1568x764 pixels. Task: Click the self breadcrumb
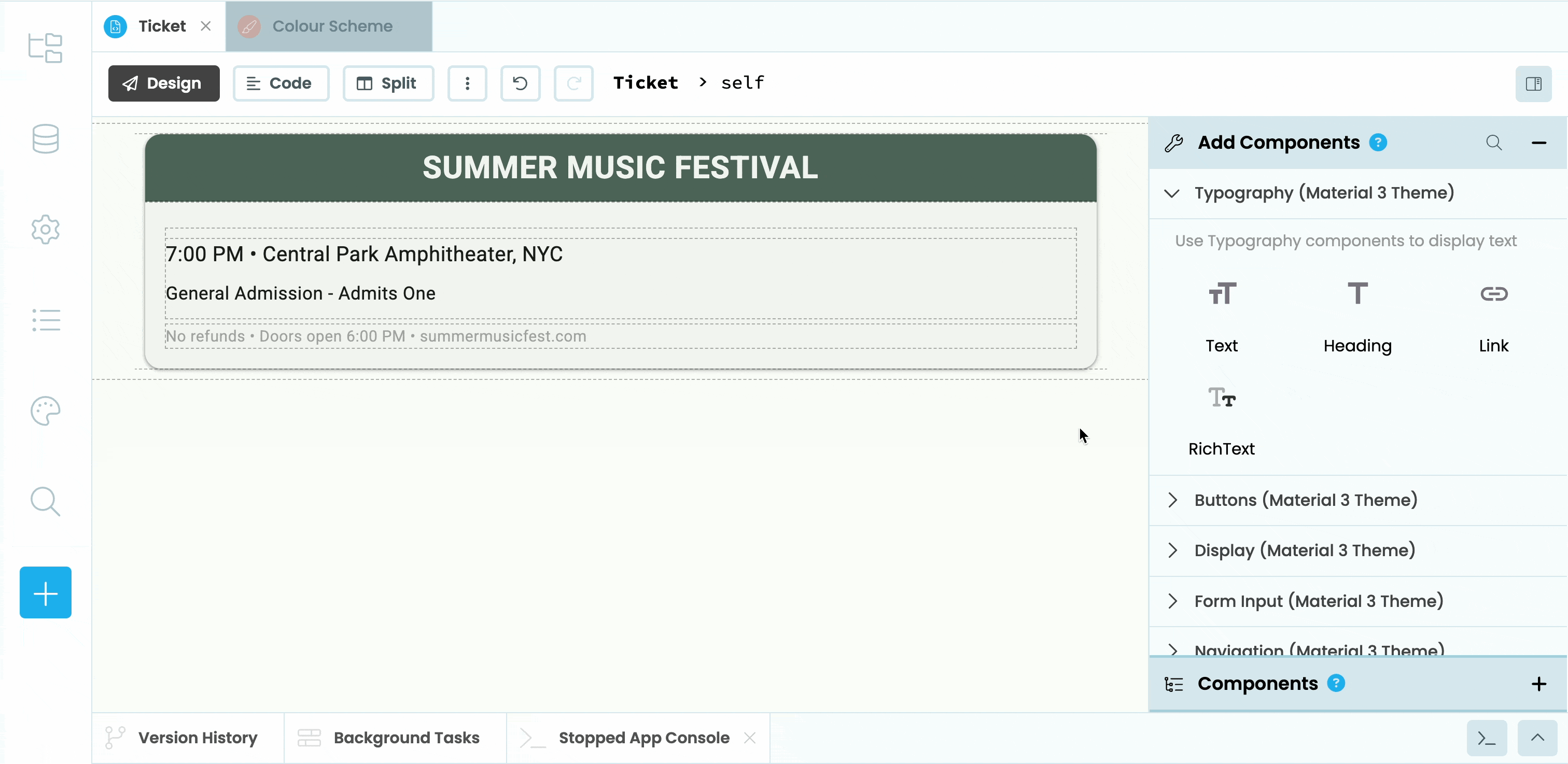[x=743, y=83]
